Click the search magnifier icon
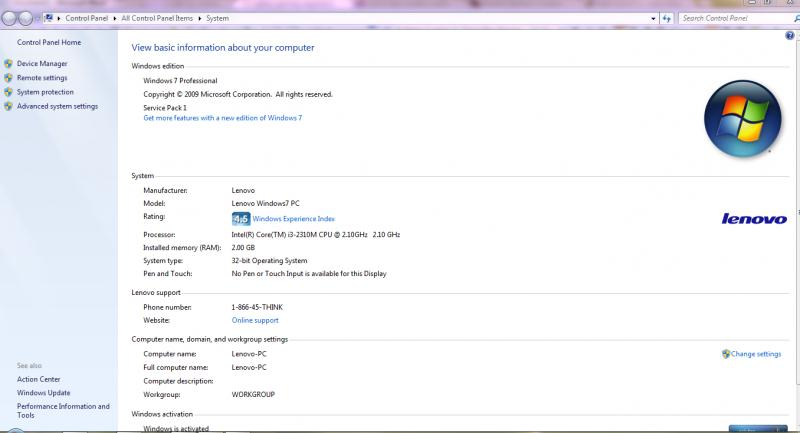Viewport: 800px width, 433px height. pyautogui.click(x=796, y=18)
